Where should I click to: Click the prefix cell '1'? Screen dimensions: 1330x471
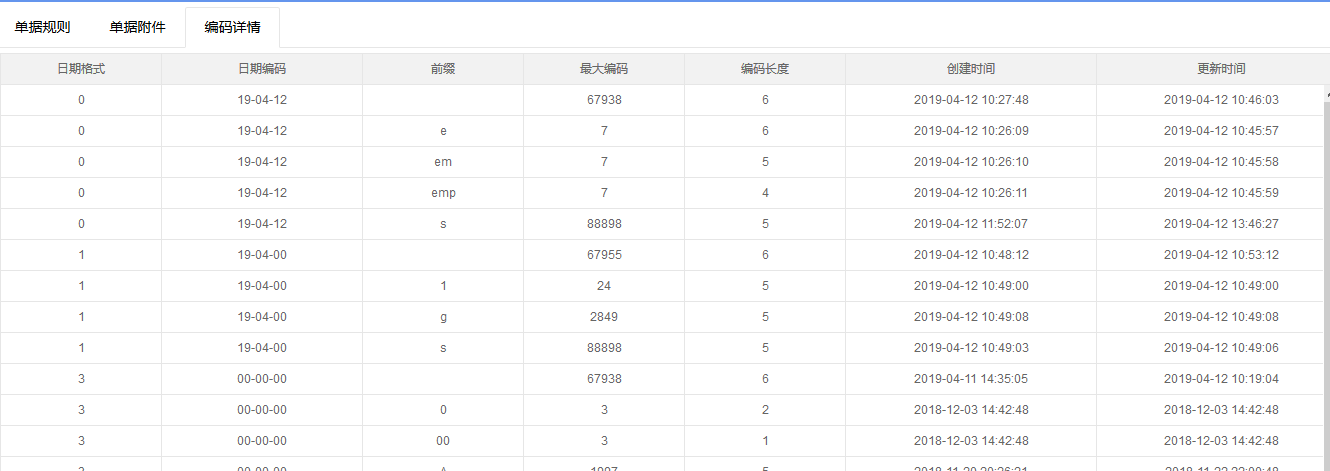click(443, 286)
